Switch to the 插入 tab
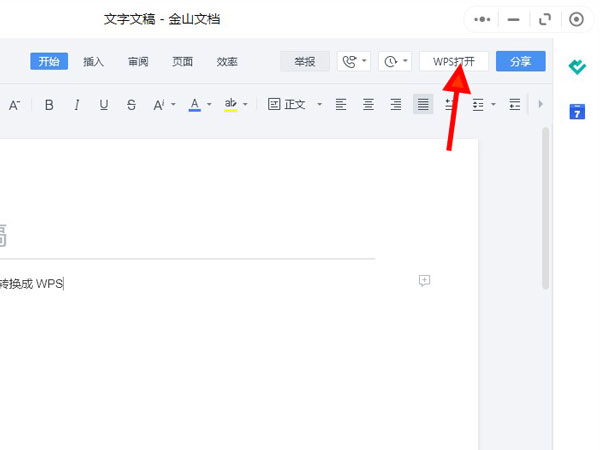 (93, 62)
